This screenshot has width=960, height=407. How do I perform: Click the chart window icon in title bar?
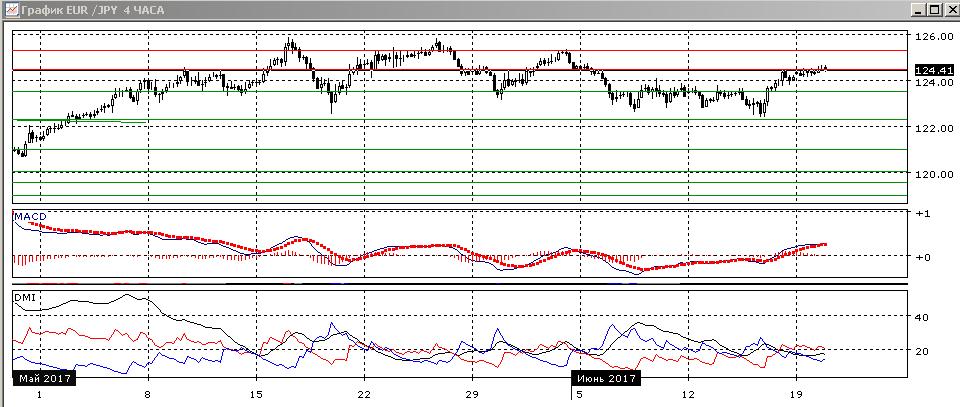click(12, 10)
